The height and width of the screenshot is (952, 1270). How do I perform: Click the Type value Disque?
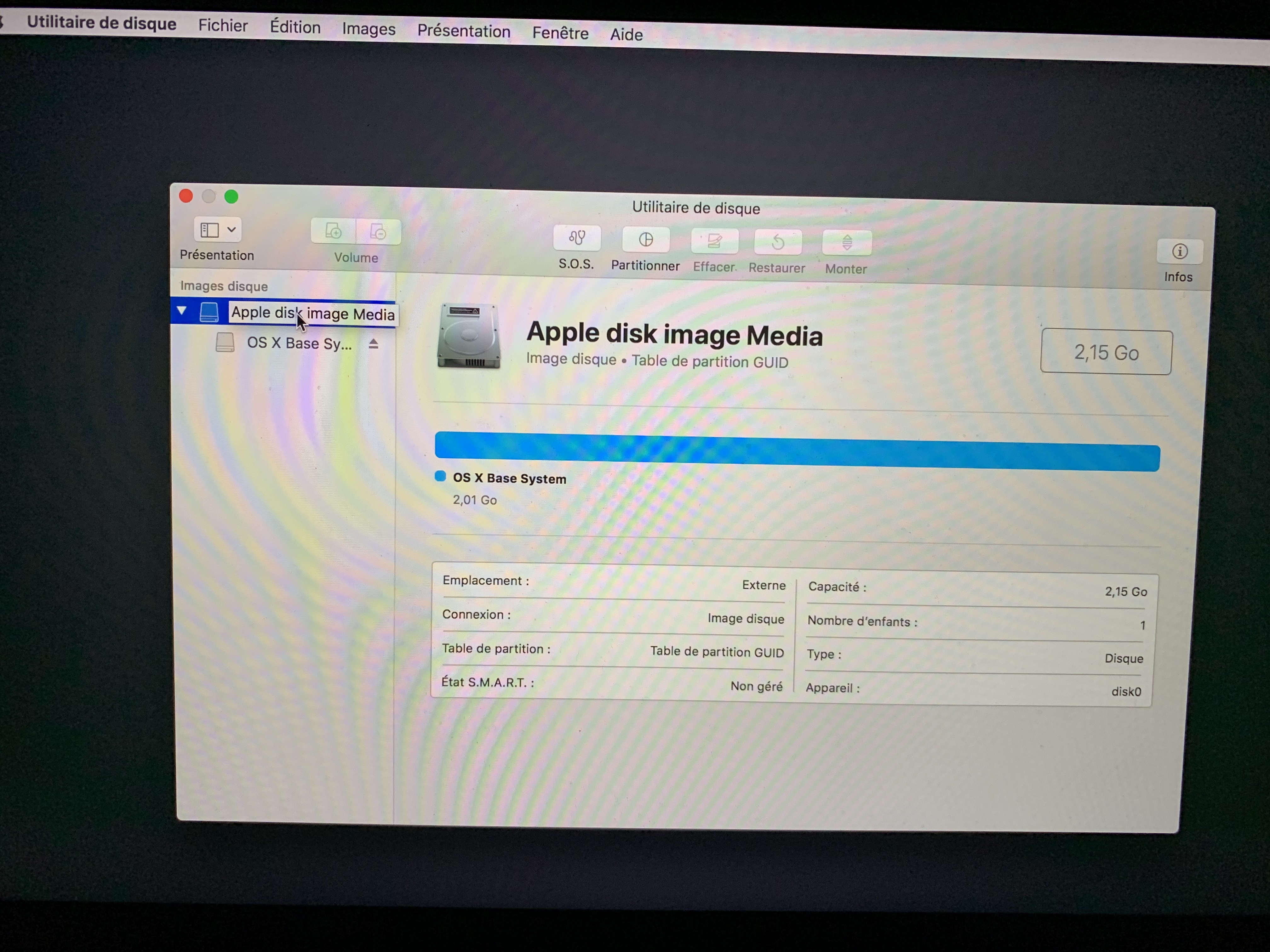(1124, 658)
